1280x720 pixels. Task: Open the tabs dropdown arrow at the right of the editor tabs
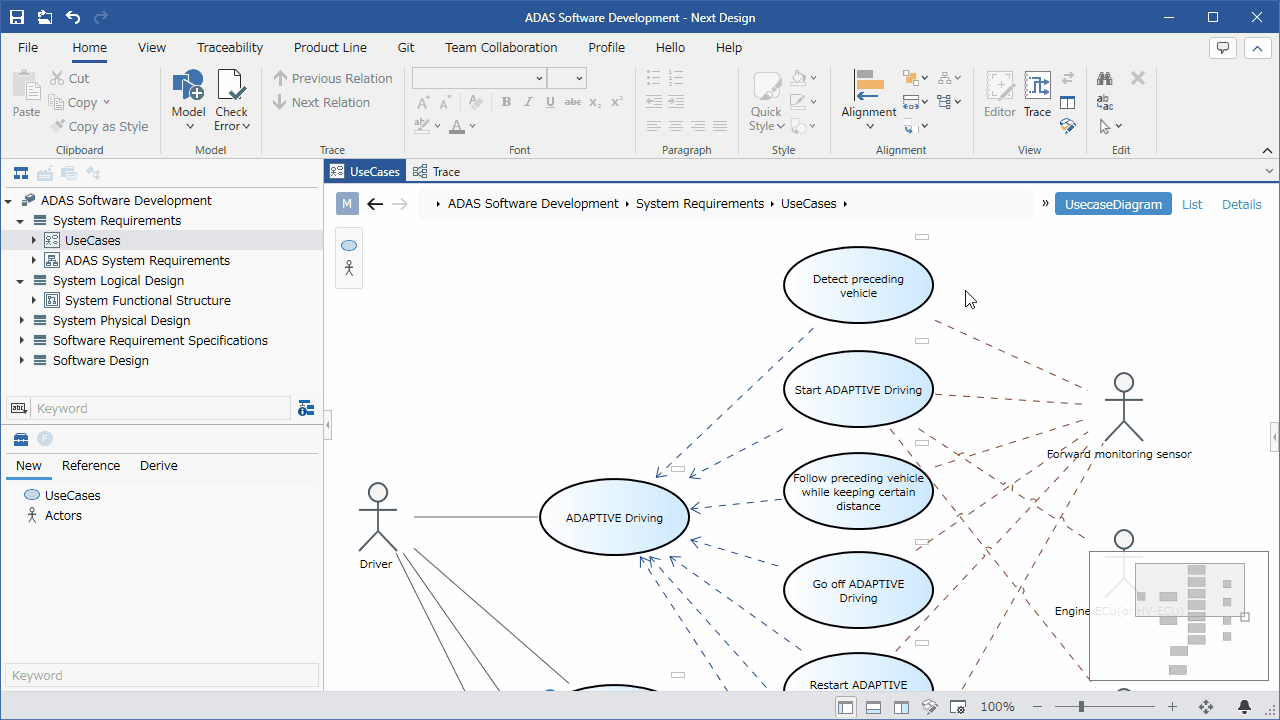[x=1270, y=171]
